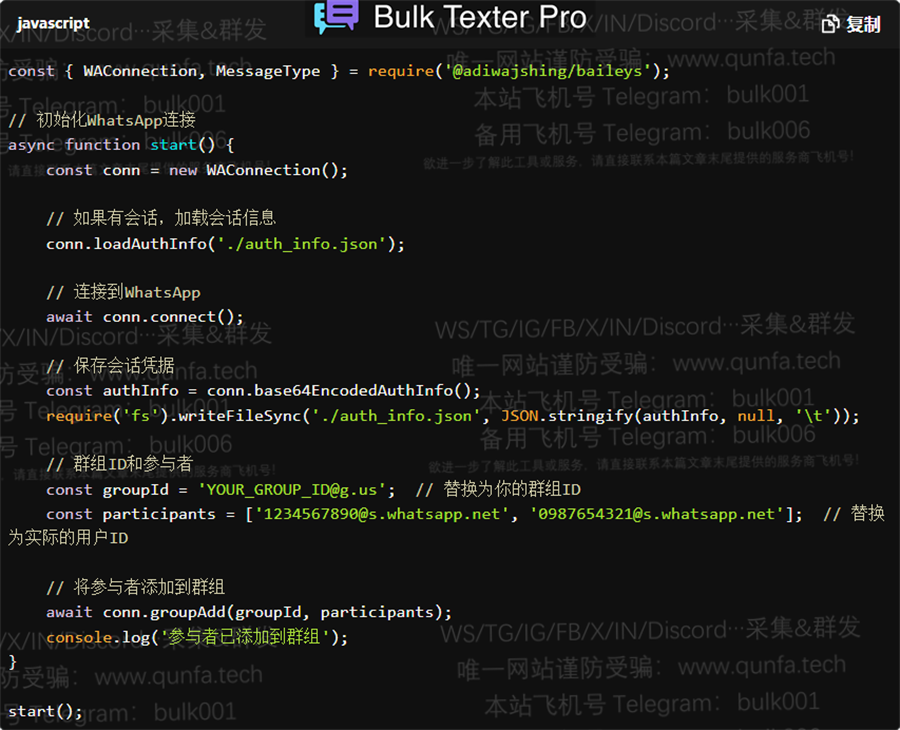Click the null keyword in stringify arguments
This screenshot has height=730, width=900.
tap(757, 416)
